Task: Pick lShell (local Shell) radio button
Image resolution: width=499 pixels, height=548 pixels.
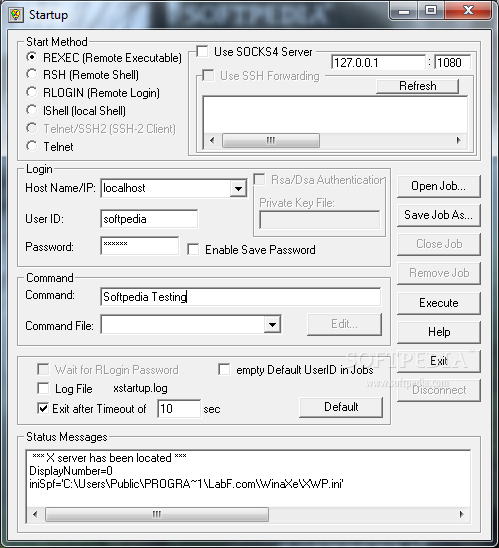Action: point(31,110)
